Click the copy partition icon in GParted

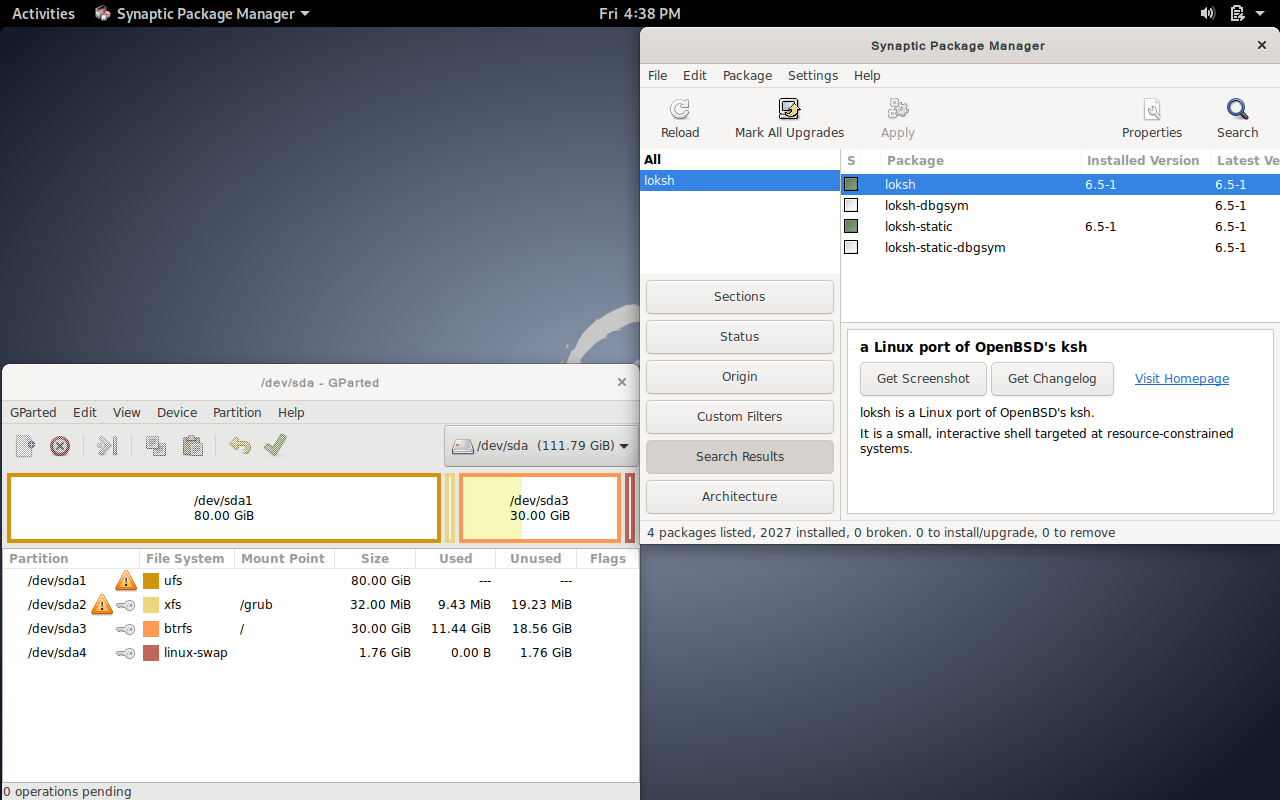coord(155,446)
